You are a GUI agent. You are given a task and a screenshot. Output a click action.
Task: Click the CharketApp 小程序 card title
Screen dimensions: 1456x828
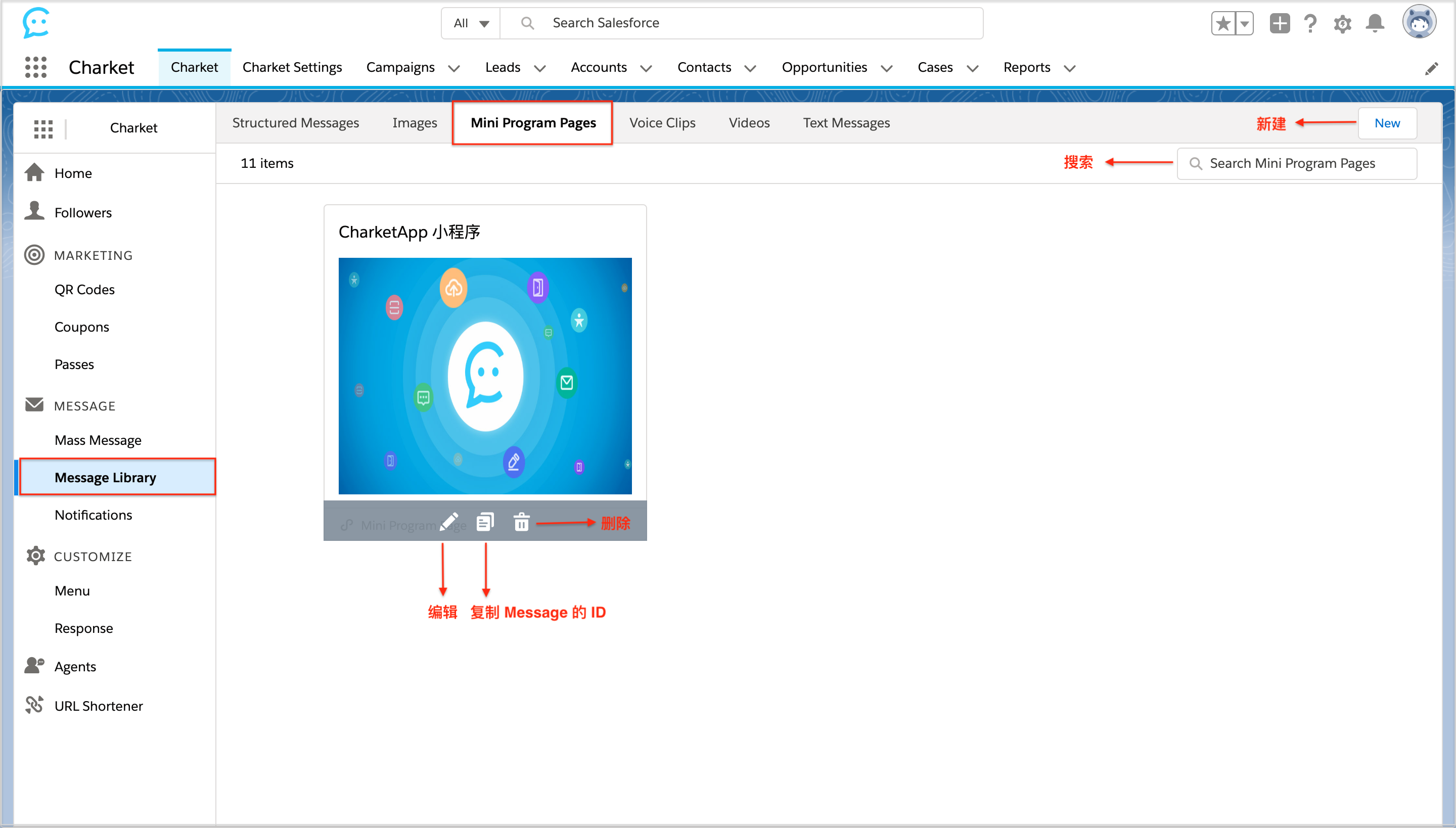tap(409, 232)
